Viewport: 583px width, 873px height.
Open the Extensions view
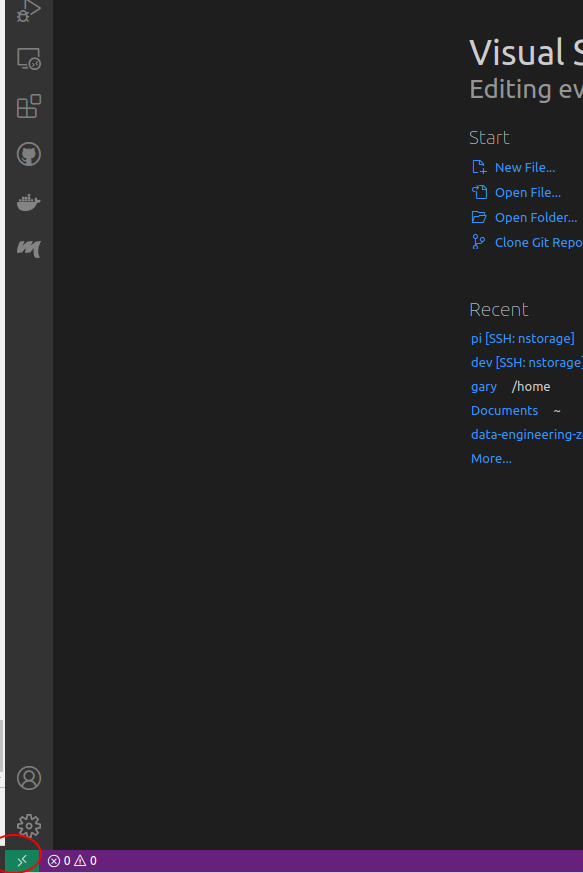[28, 106]
